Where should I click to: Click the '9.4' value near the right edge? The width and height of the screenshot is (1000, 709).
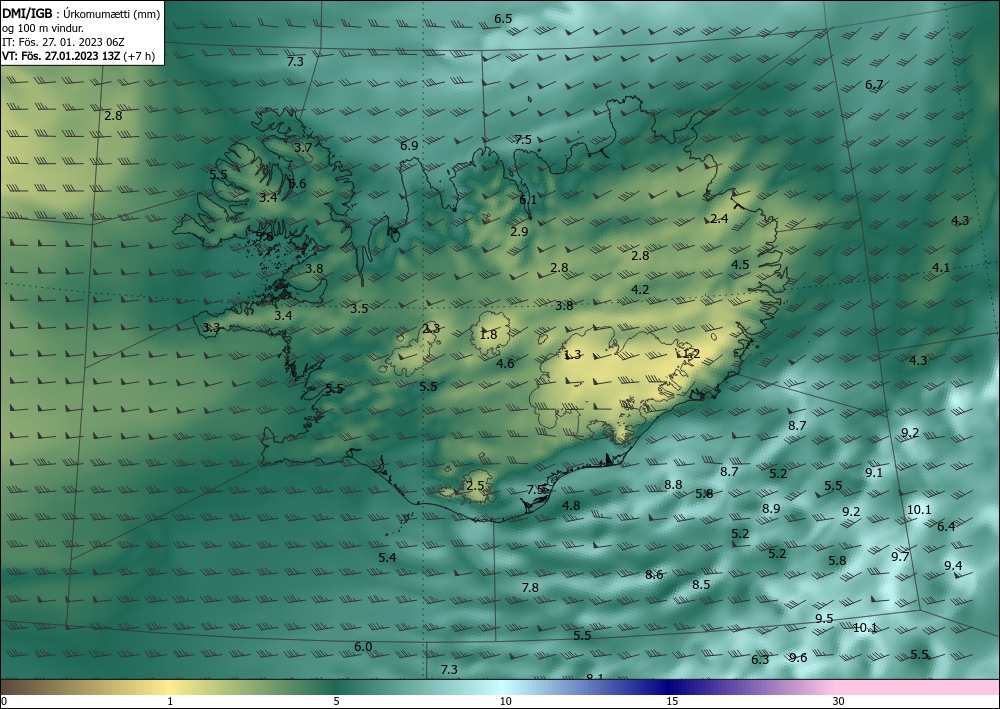(953, 566)
